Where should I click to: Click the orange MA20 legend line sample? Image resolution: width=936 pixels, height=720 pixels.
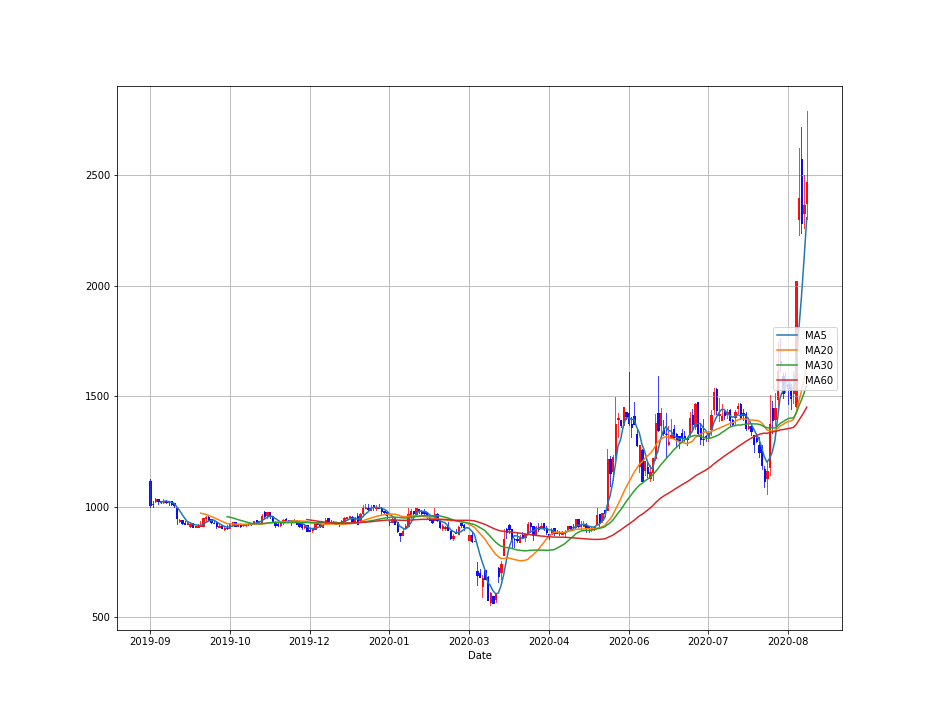click(x=788, y=350)
